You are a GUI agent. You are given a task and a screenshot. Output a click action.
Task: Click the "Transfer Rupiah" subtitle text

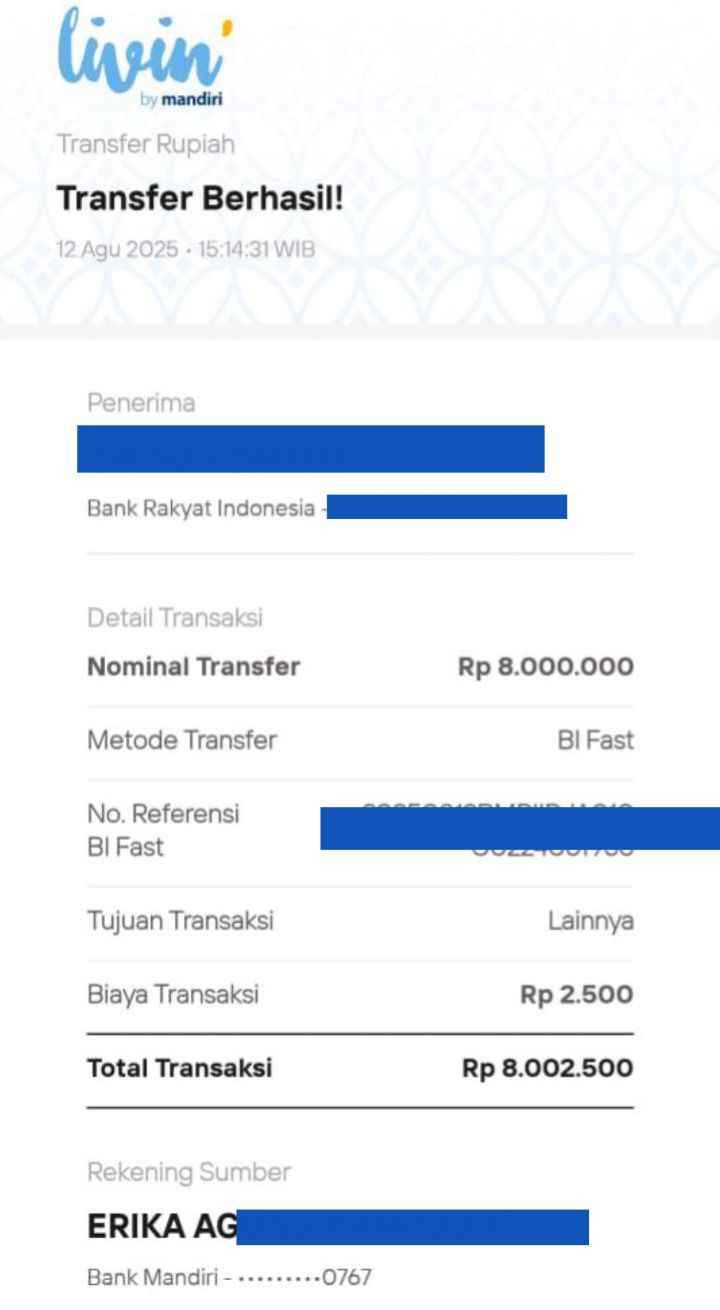pos(146,144)
